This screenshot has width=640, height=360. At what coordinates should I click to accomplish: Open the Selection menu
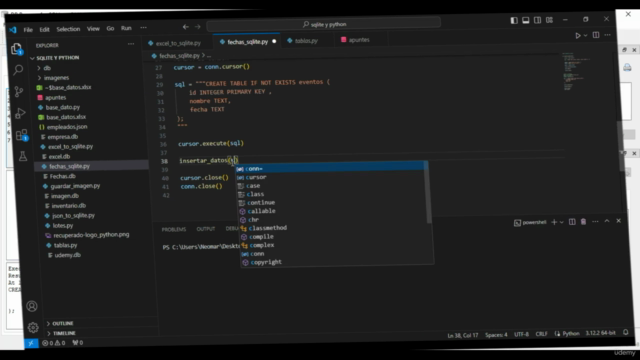click(x=68, y=29)
